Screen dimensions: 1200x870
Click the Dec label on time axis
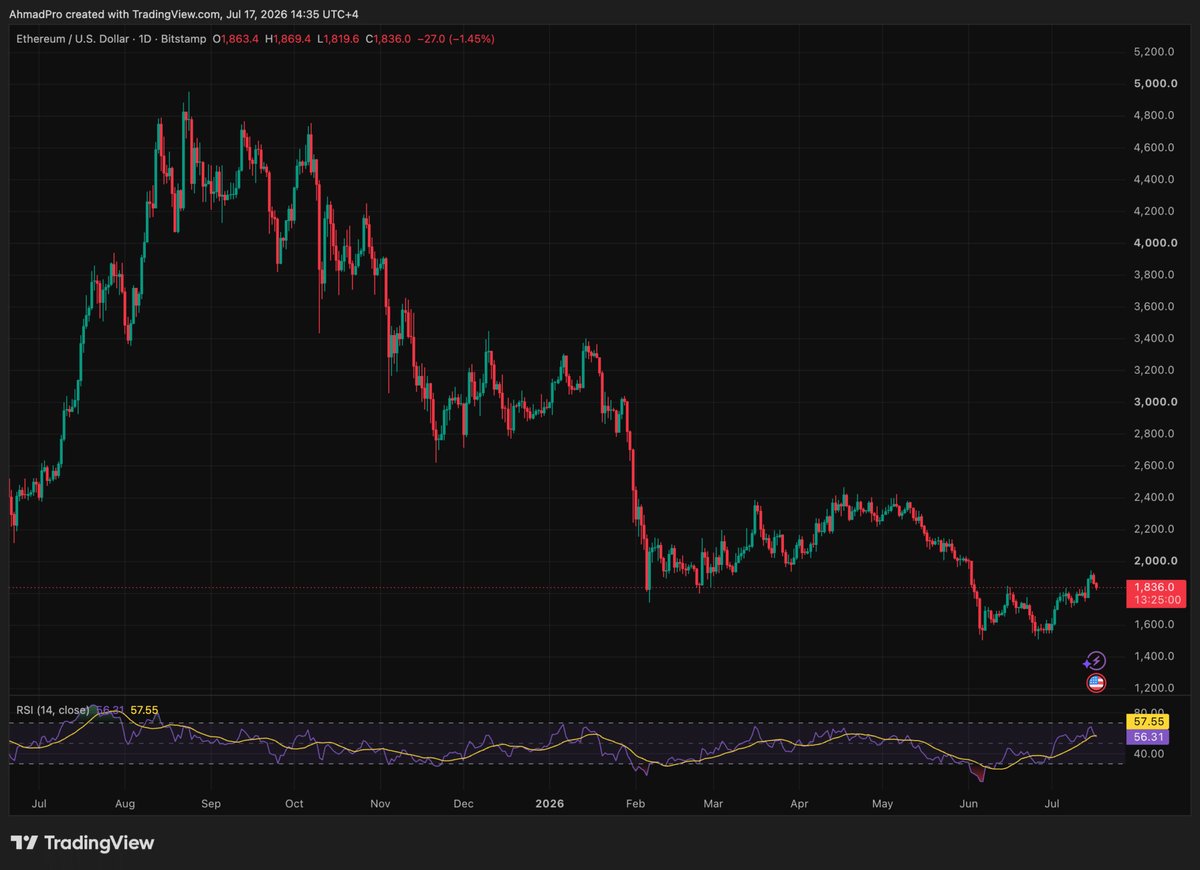[463, 803]
